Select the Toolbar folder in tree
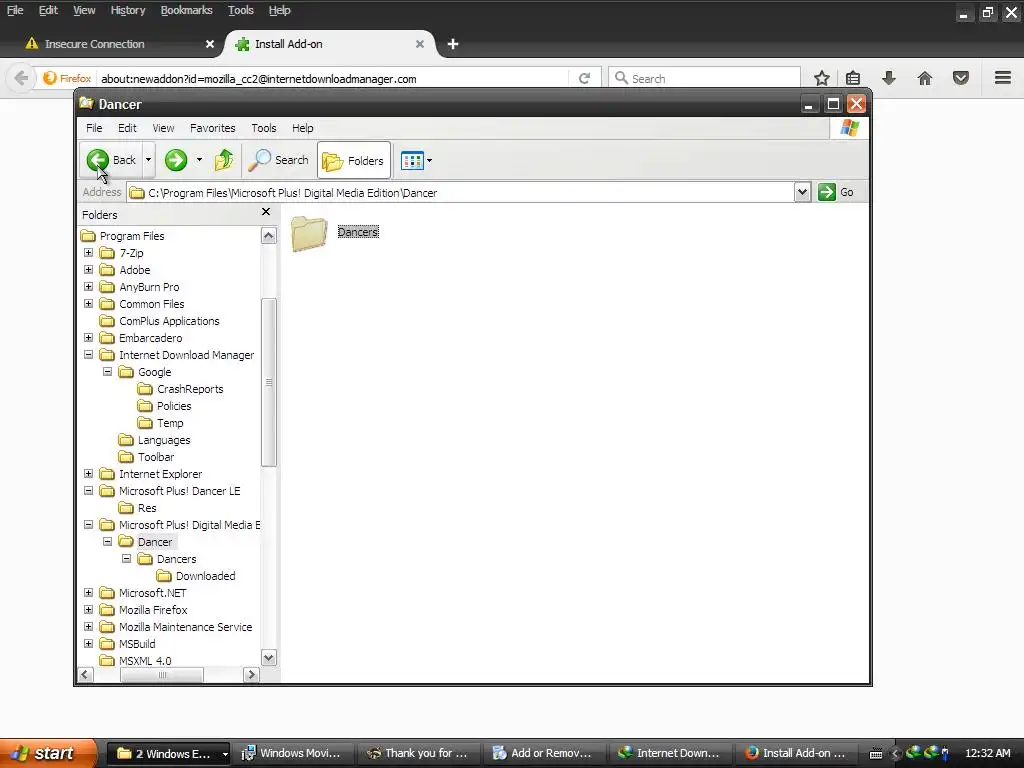1024x768 pixels. tap(146, 456)
